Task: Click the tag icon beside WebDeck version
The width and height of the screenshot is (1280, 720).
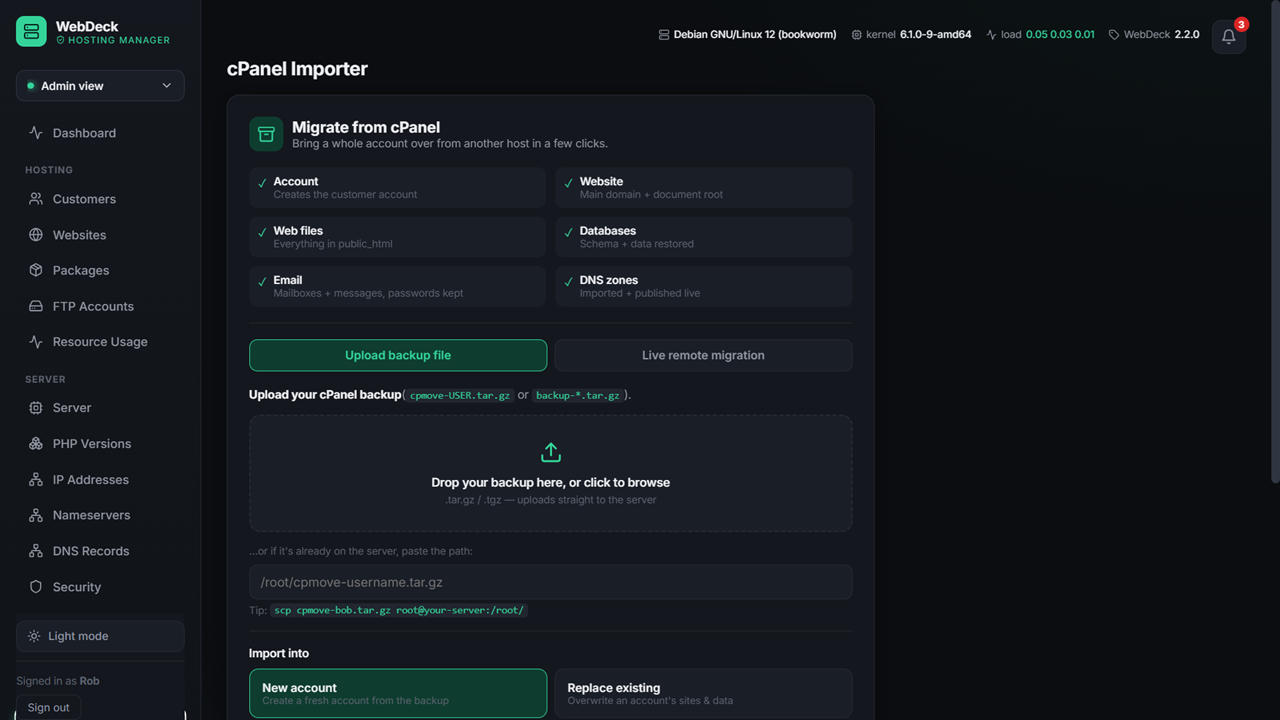Action: click(1114, 34)
